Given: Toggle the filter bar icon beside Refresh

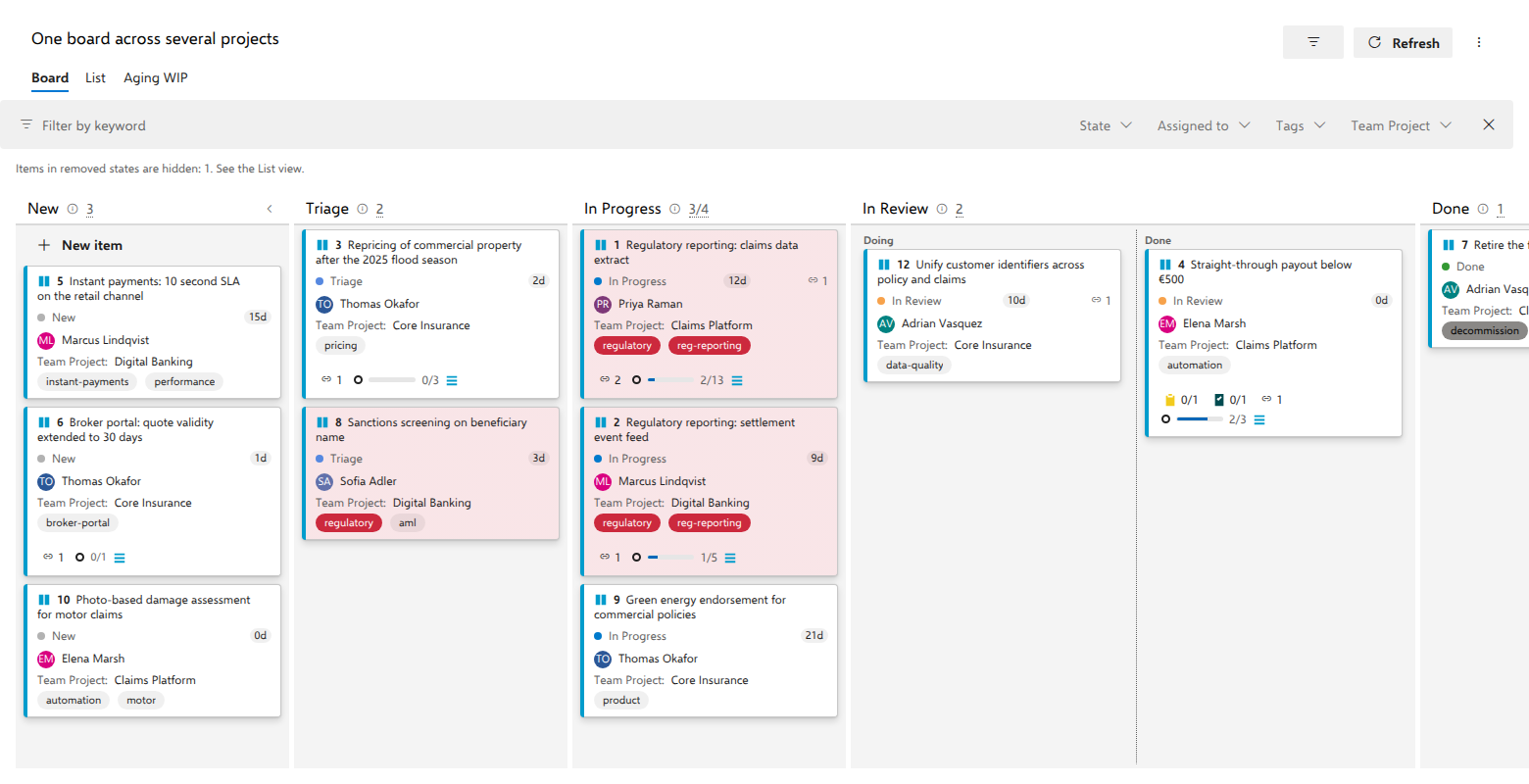Looking at the screenshot, I should click(1313, 42).
